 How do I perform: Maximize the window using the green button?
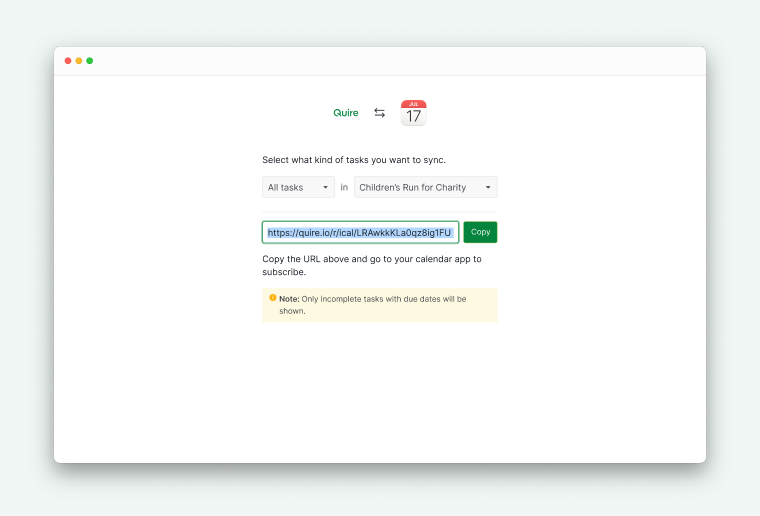point(90,61)
